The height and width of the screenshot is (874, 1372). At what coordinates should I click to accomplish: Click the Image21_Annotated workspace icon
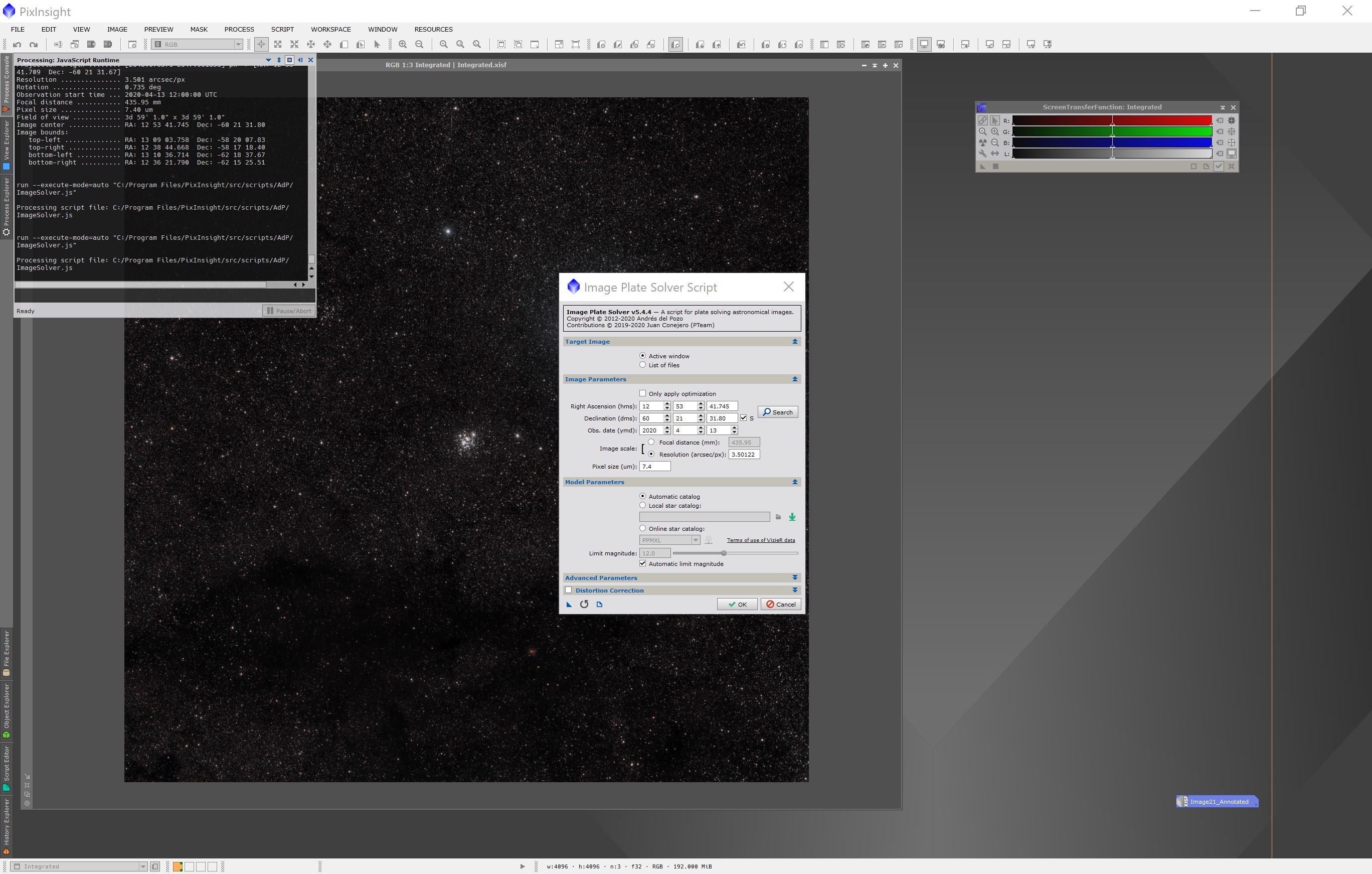coord(1217,802)
